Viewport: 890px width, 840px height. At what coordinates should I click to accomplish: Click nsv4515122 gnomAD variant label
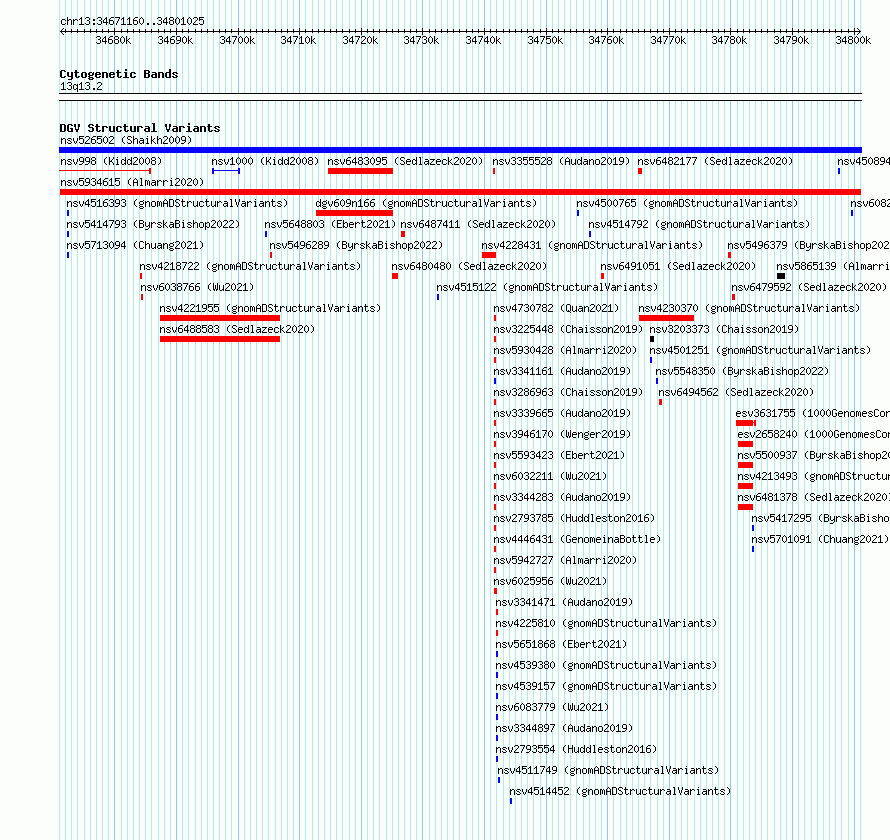[547, 287]
